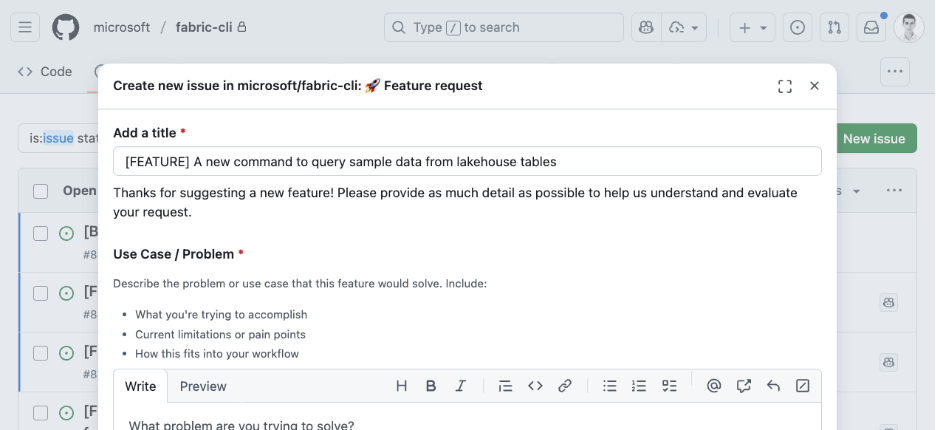The height and width of the screenshot is (430, 936).
Task: Open the repository more options ellipsis menu
Action: (895, 71)
